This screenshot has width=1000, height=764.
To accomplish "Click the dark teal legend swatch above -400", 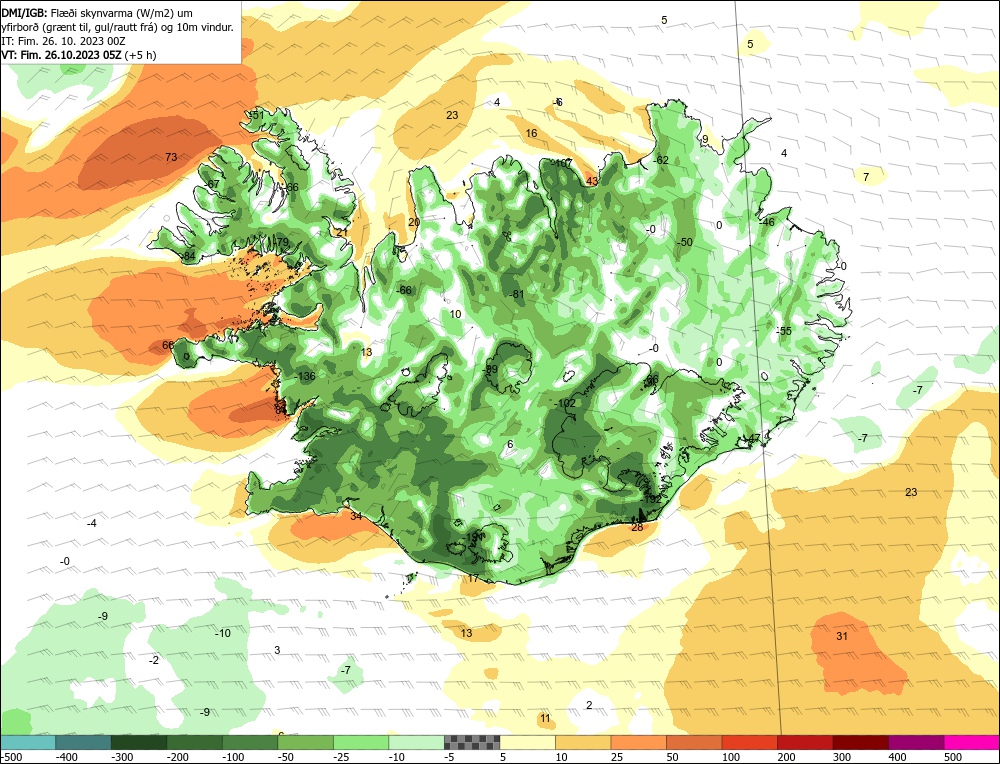I will click(83, 742).
